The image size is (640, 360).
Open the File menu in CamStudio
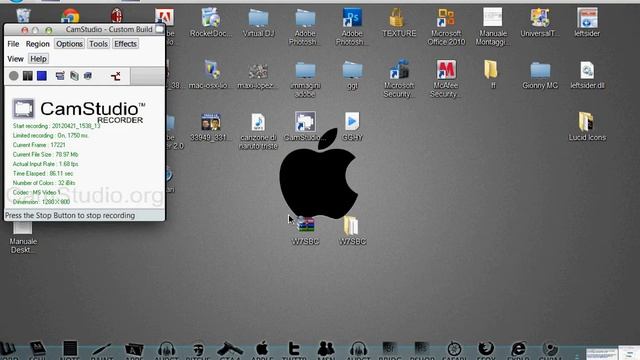13,44
